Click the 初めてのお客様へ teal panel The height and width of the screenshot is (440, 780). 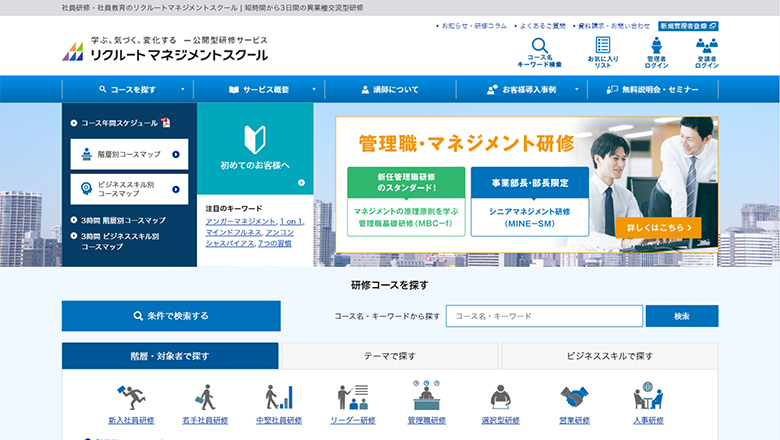255,149
